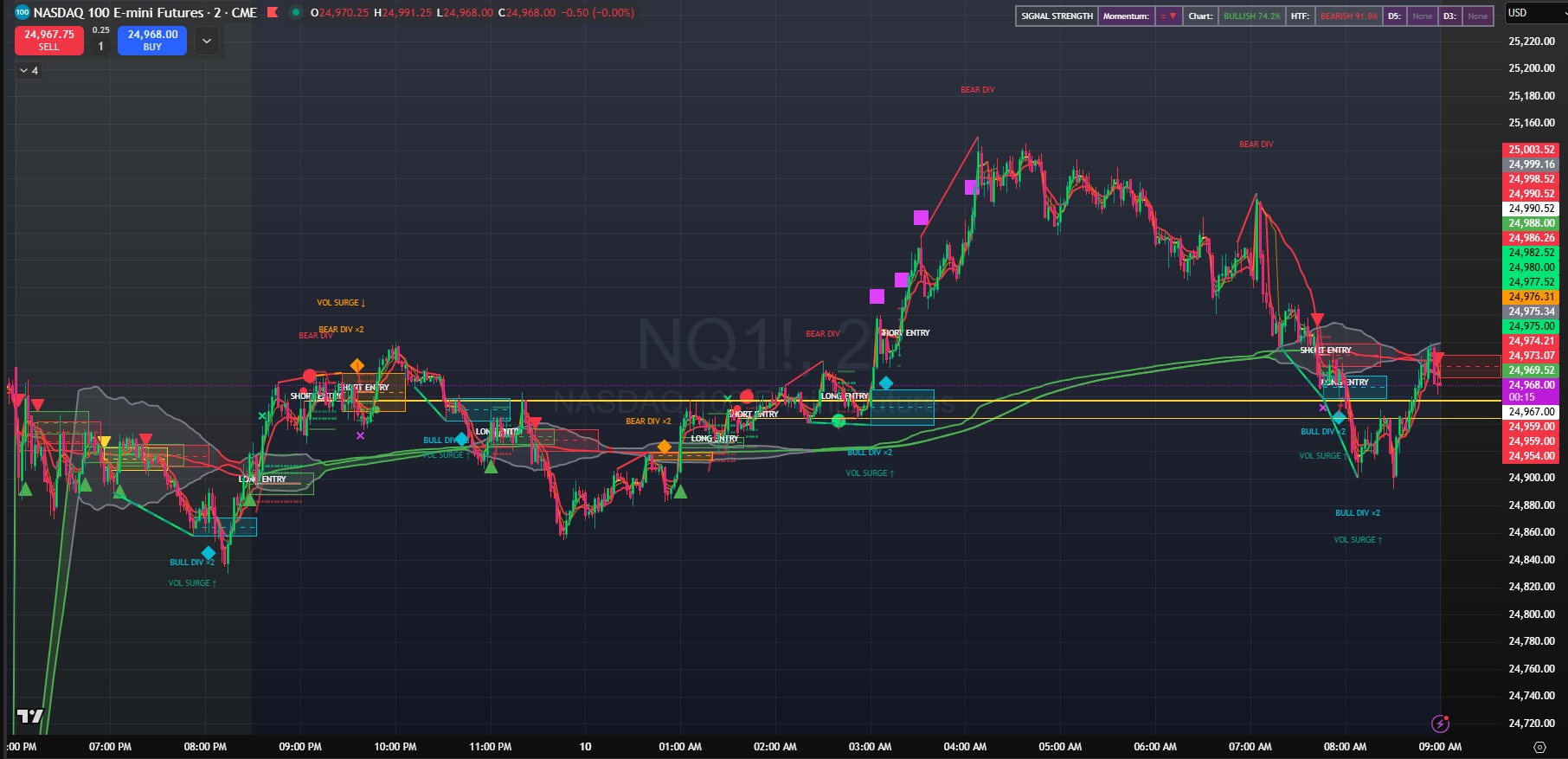Click the Momentum: label cell
Image resolution: width=1568 pixels, height=759 pixels.
coord(1126,16)
